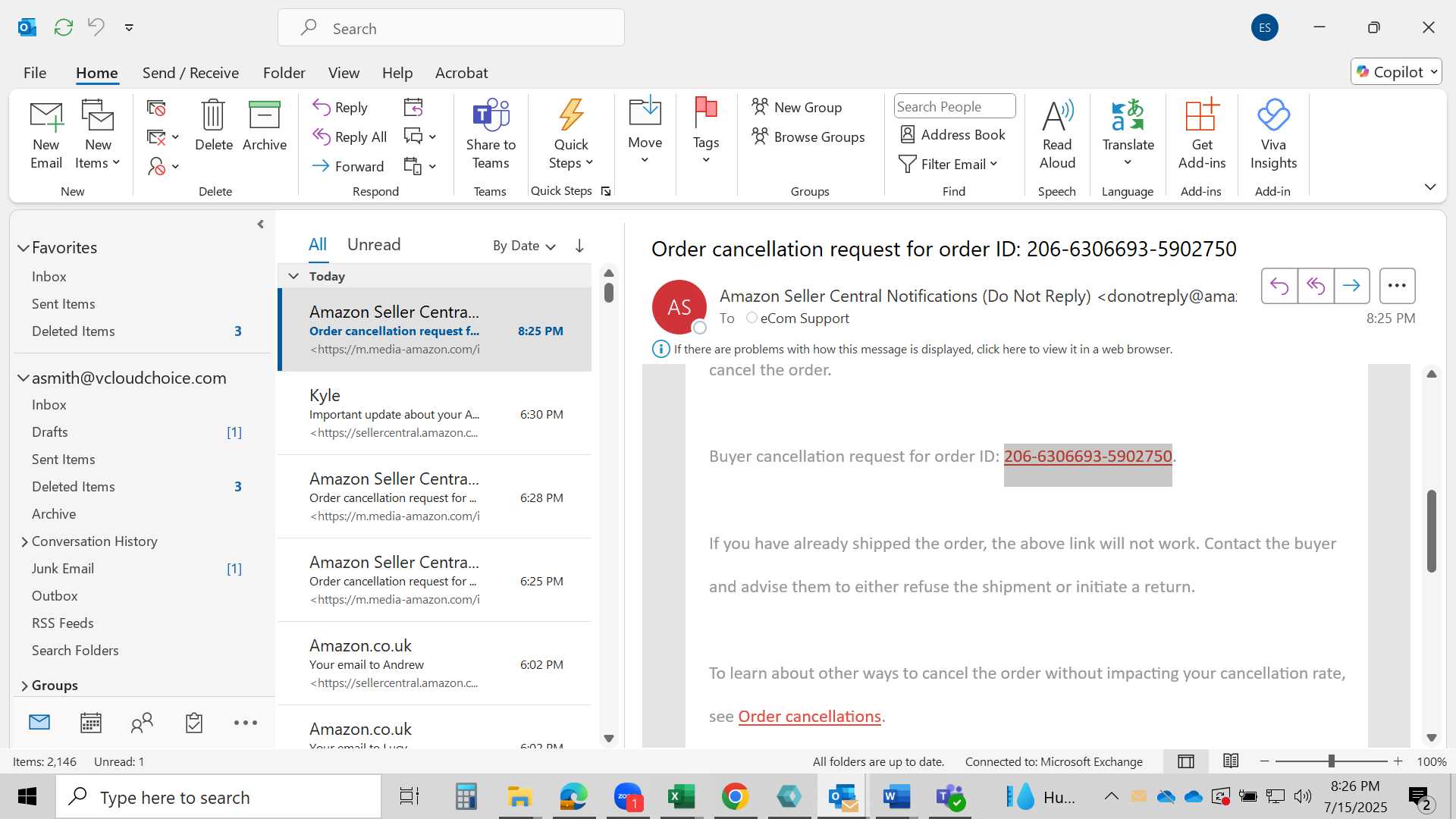1456x819 pixels.
Task: Show only Unread messages
Action: pos(374,244)
